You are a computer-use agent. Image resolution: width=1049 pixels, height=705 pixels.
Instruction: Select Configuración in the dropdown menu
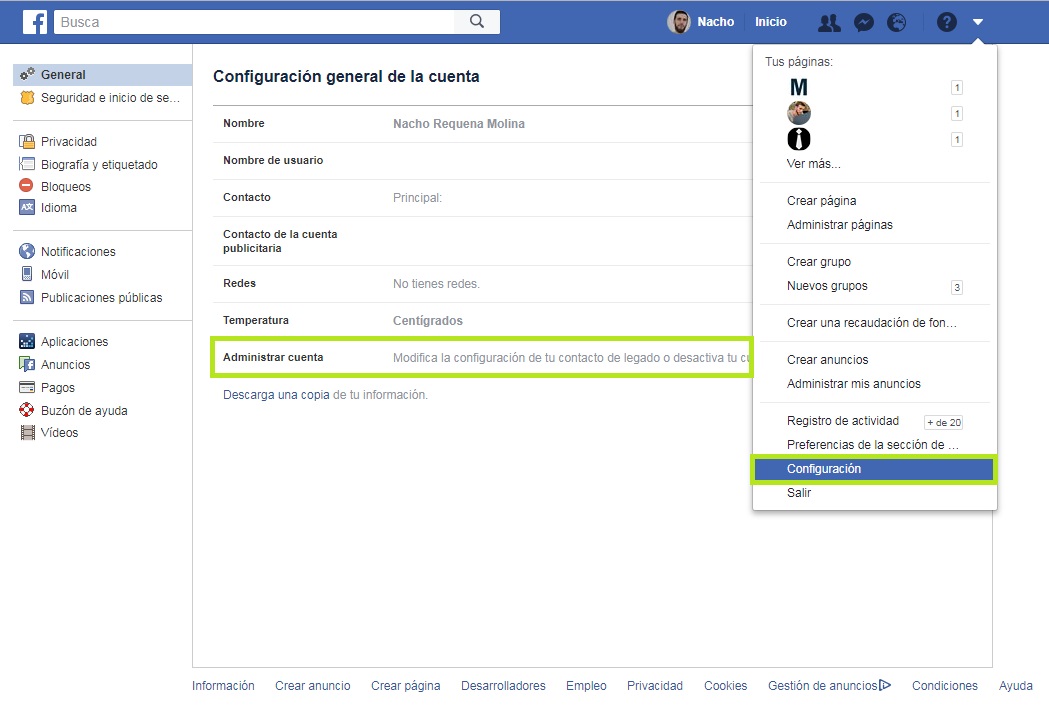pyautogui.click(x=823, y=469)
